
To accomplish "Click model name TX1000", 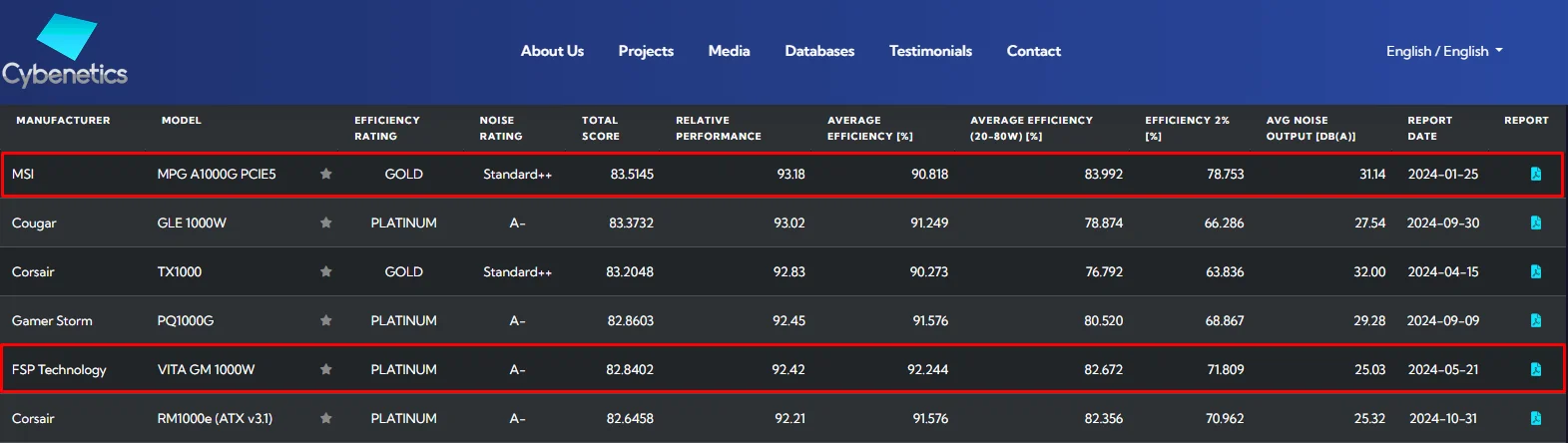I will tap(180, 271).
